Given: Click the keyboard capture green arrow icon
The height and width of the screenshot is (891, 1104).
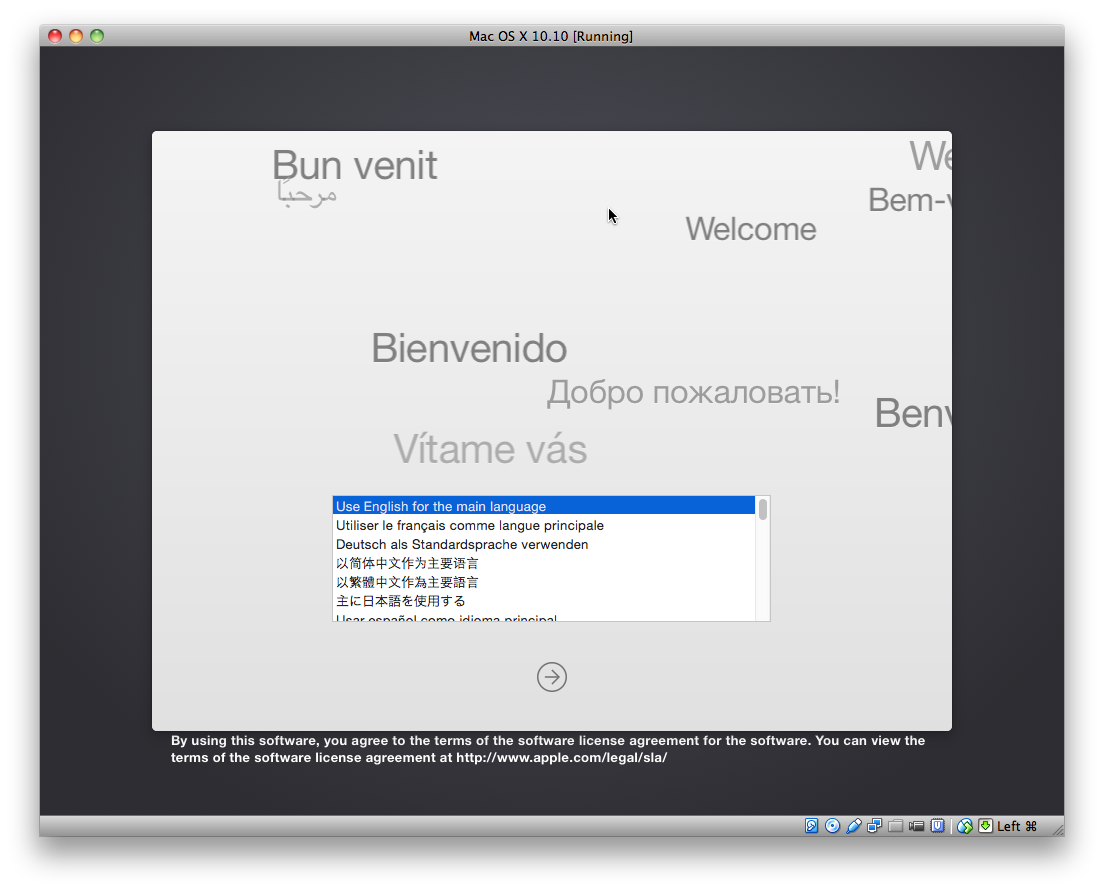Looking at the screenshot, I should (986, 825).
